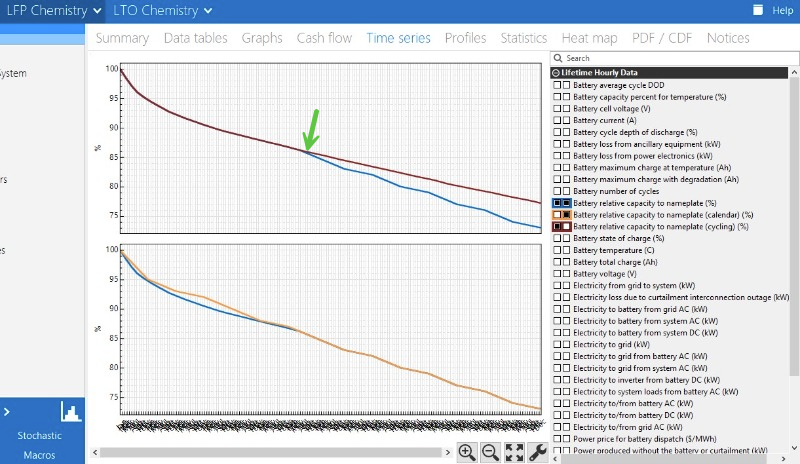Click orange swatch for capacity to nameplate (calendar)

(557, 215)
